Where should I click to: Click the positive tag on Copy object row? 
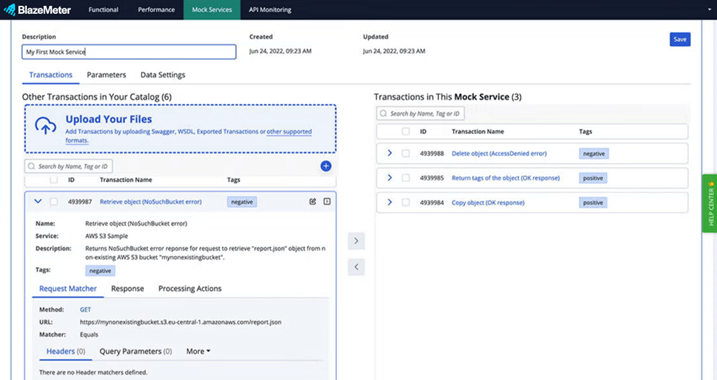coord(593,203)
